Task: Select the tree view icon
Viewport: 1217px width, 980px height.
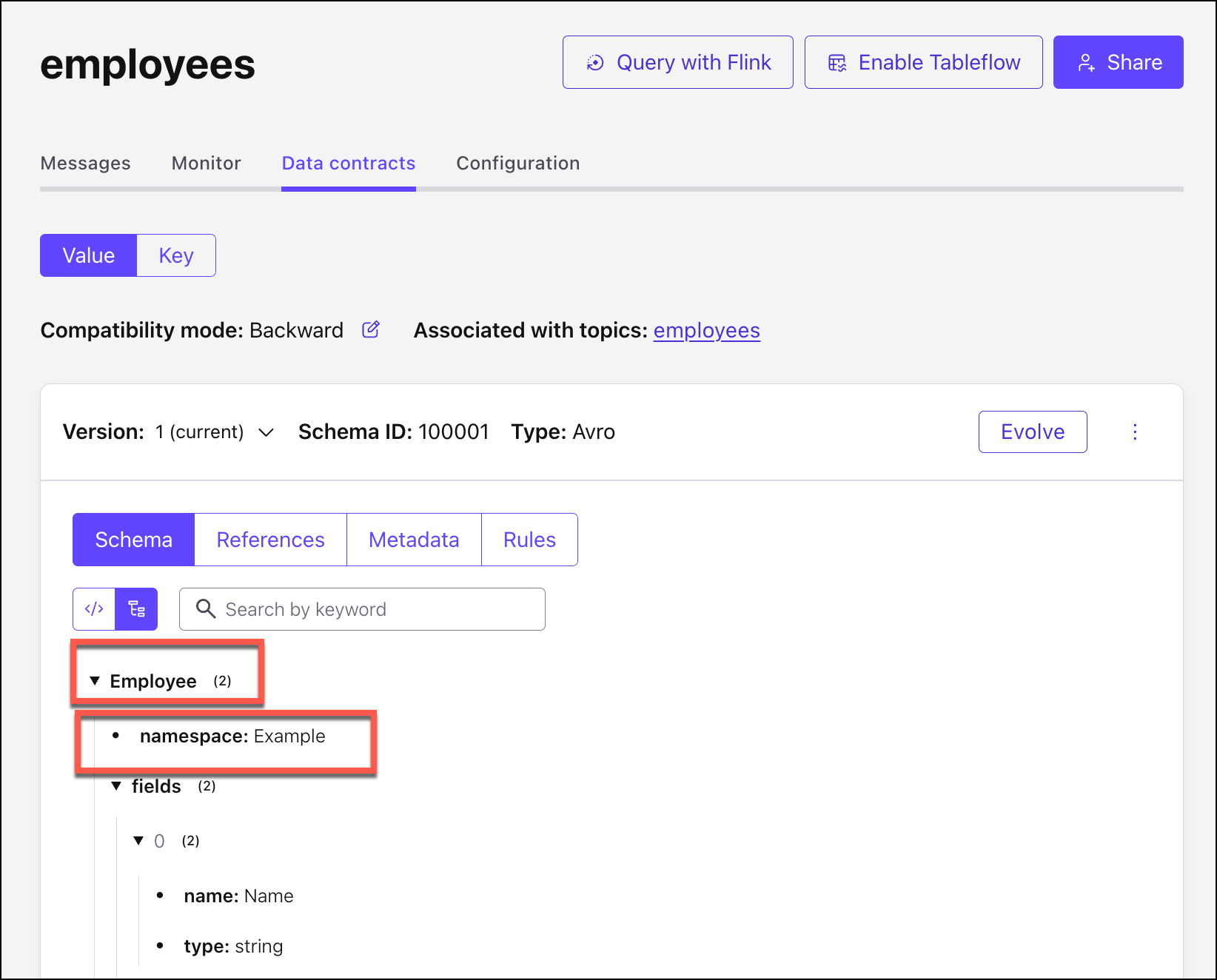Action: pos(137,609)
